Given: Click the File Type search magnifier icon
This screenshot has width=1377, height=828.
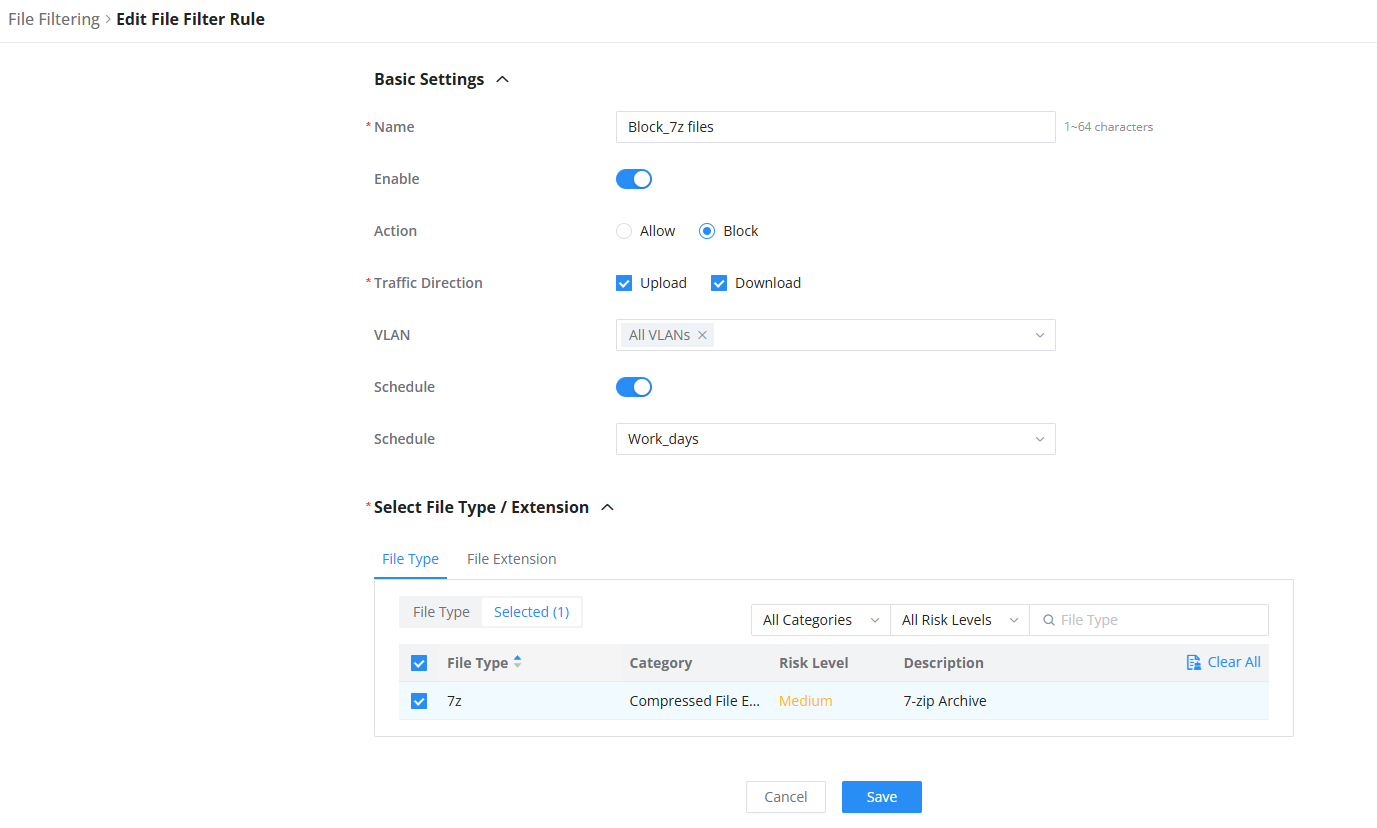Looking at the screenshot, I should click(1048, 620).
